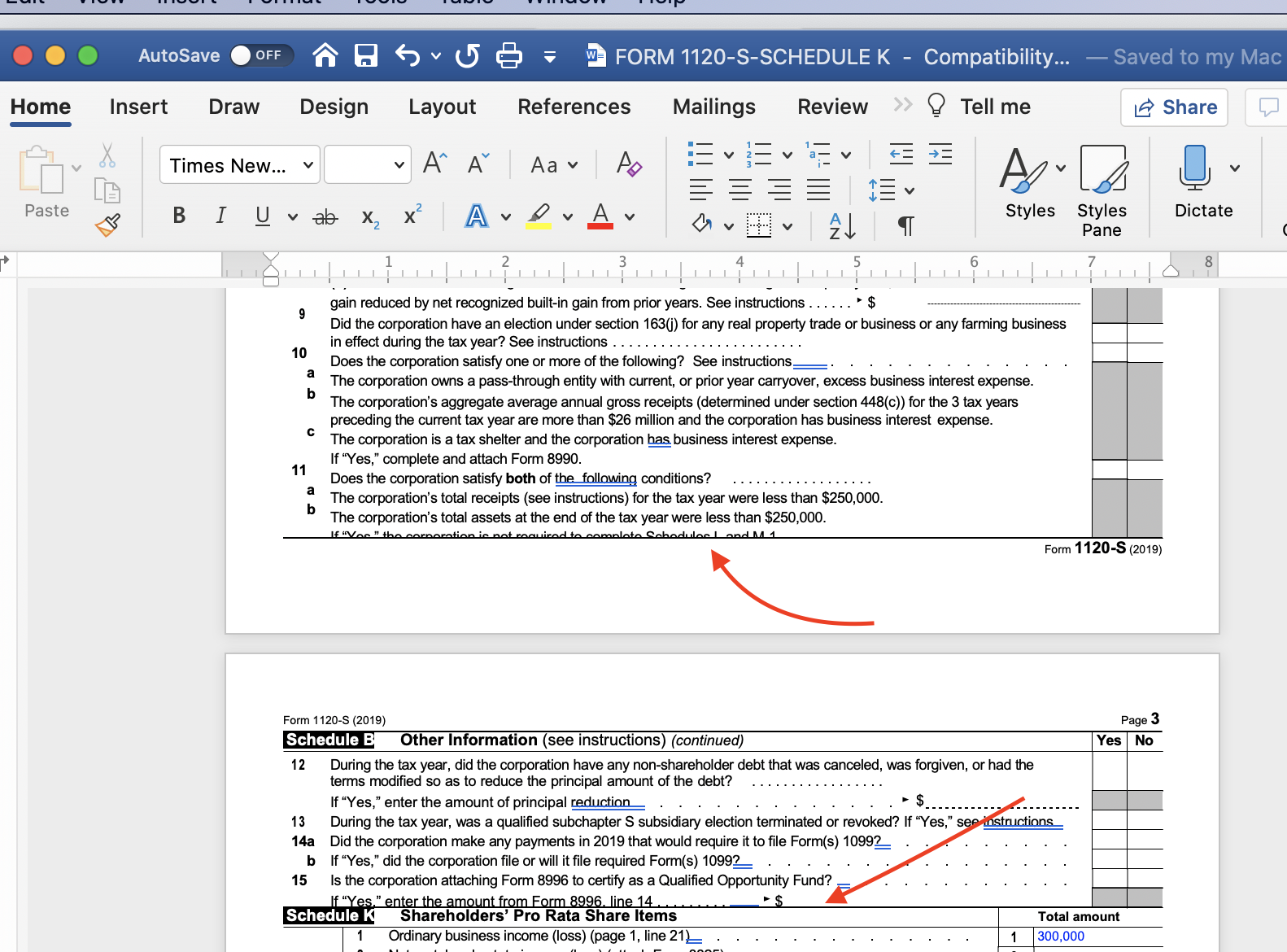Image resolution: width=1287 pixels, height=952 pixels.
Task: Open the Styles Pane
Action: pyautogui.click(x=1102, y=191)
